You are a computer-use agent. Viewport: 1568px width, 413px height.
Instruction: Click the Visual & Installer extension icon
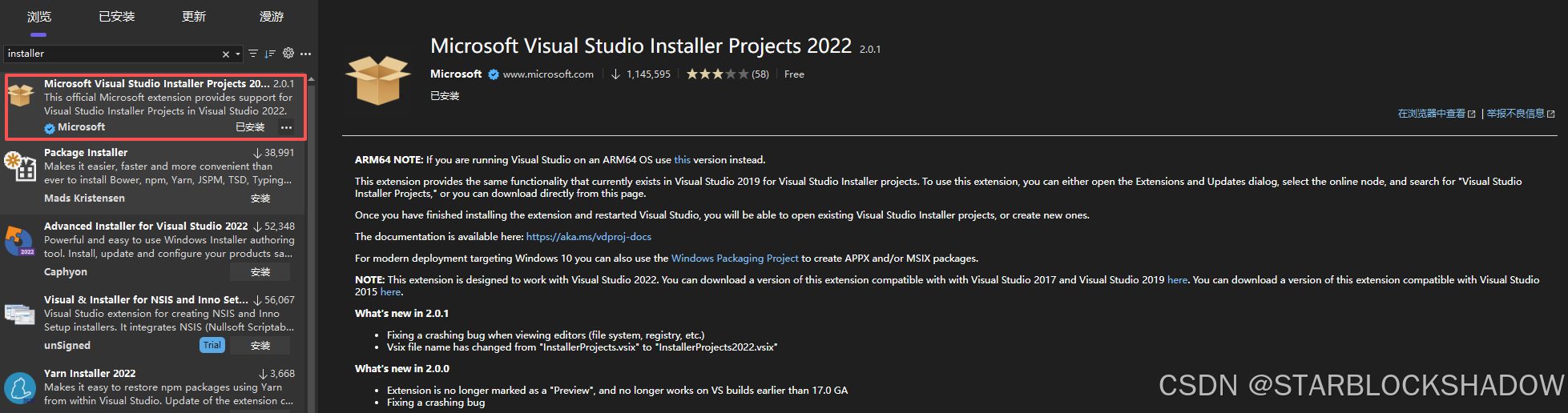point(20,313)
